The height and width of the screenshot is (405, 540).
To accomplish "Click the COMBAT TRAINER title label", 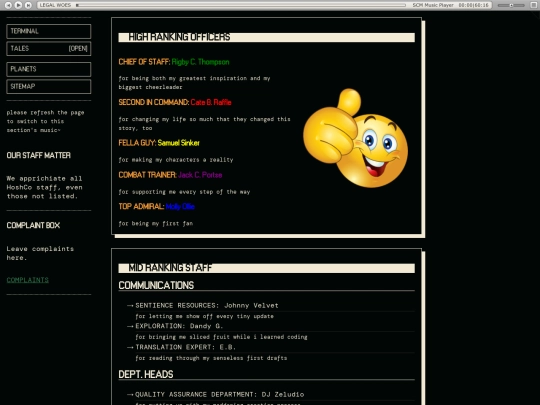I will 147,175.
